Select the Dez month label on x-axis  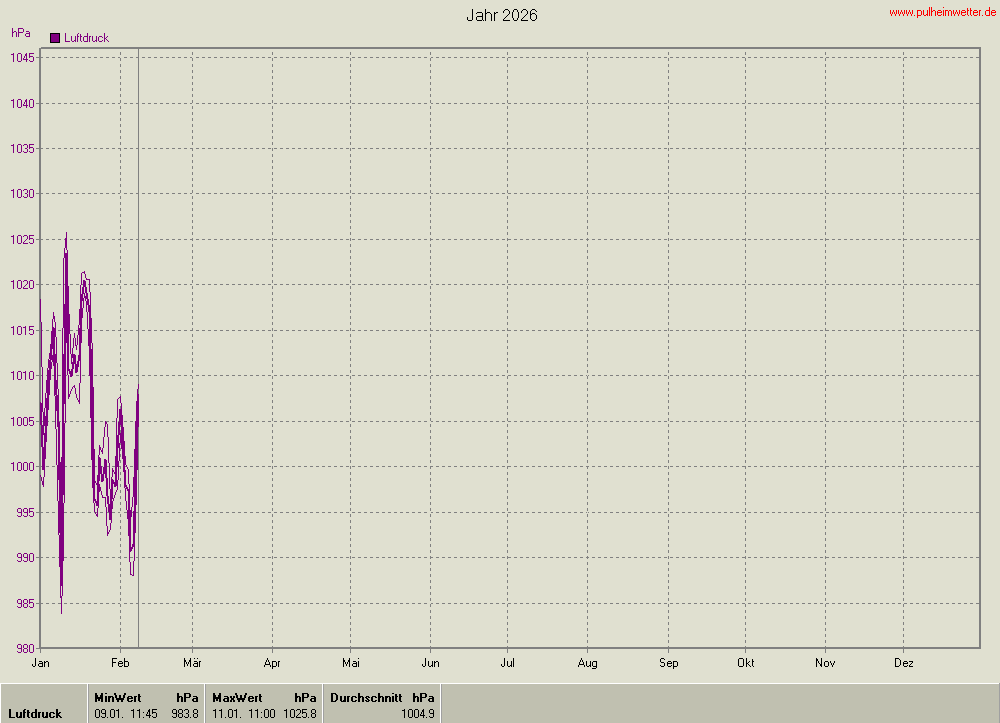coord(903,663)
